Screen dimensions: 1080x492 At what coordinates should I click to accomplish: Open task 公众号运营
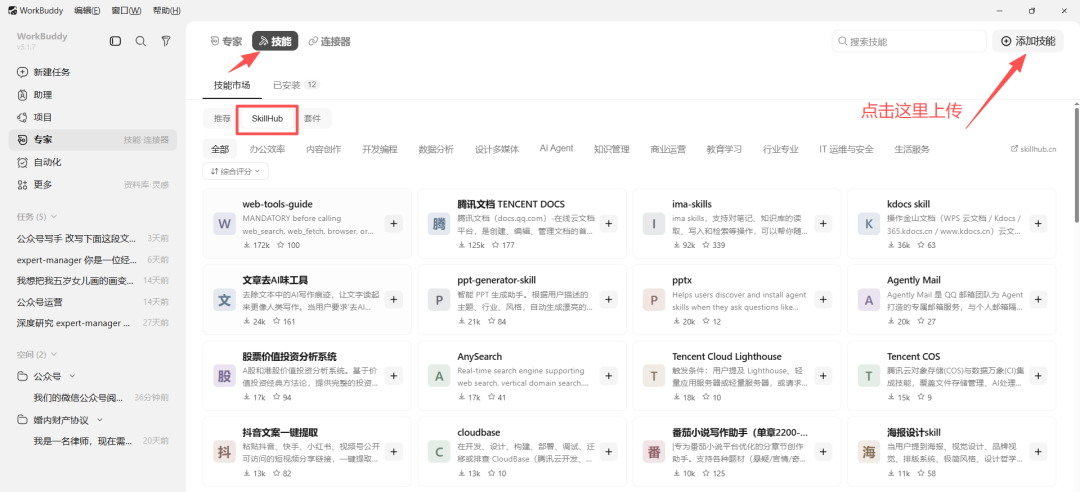pos(93,302)
